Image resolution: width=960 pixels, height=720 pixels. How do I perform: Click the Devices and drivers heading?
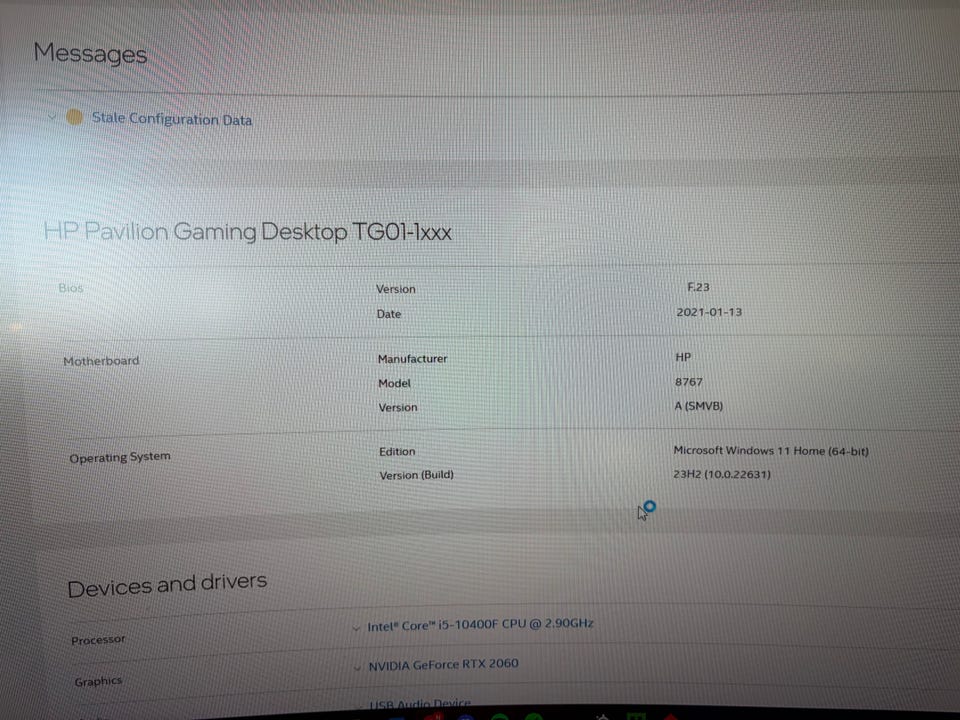coord(167,585)
